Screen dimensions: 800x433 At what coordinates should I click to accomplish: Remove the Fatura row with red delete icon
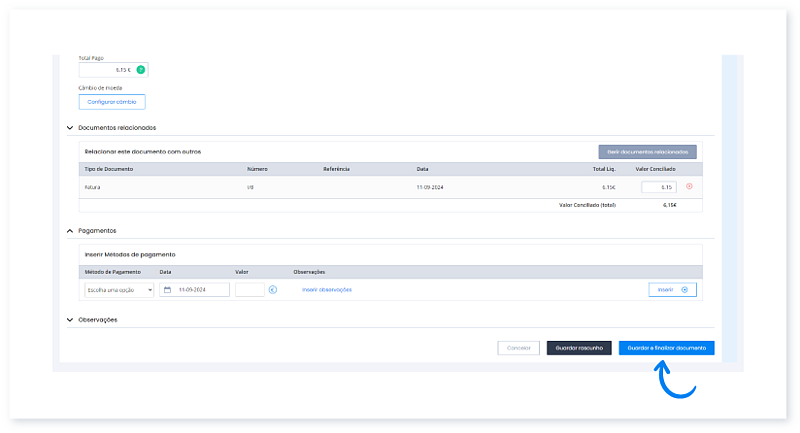688,187
